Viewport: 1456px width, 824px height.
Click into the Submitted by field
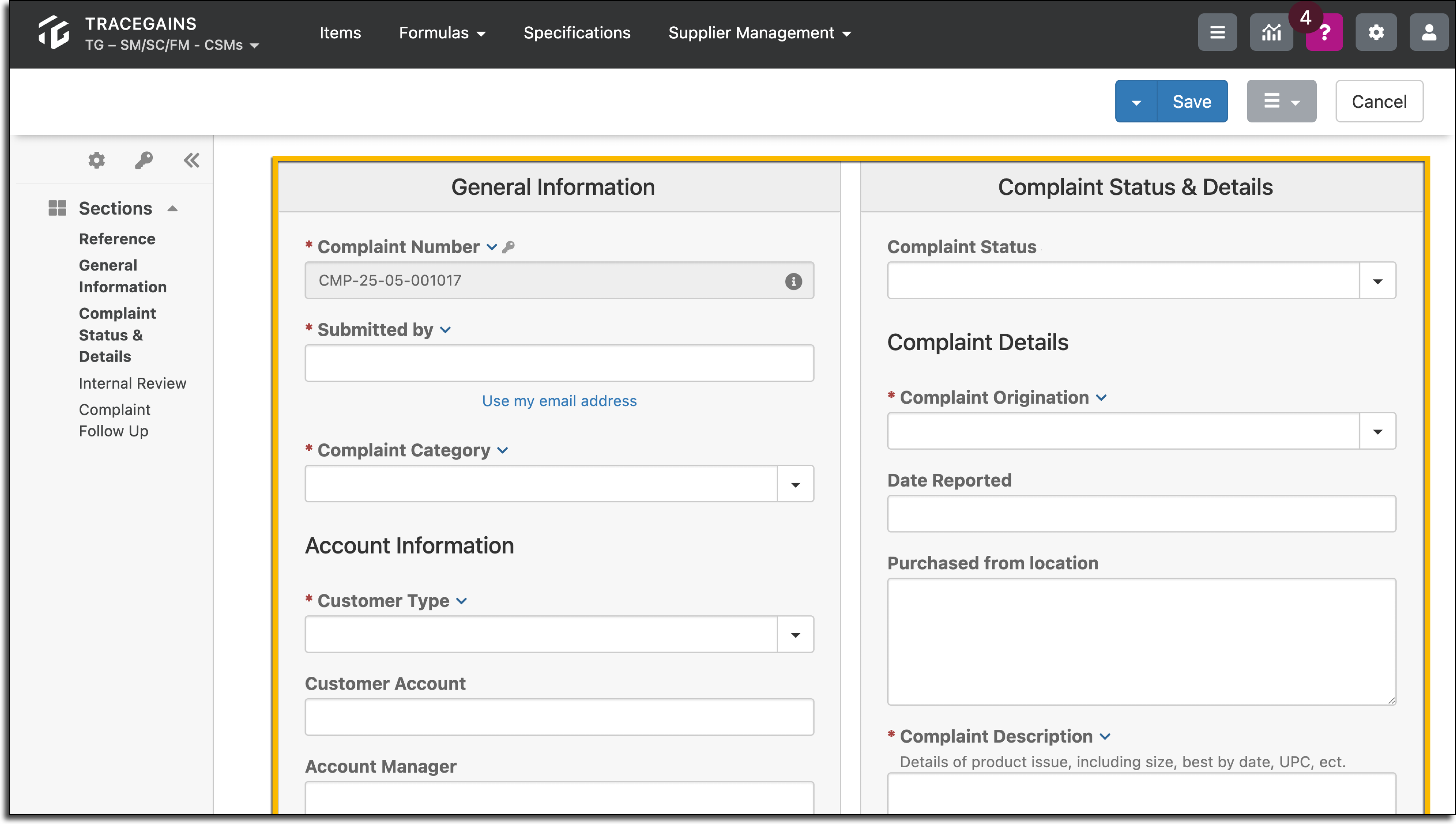click(559, 363)
